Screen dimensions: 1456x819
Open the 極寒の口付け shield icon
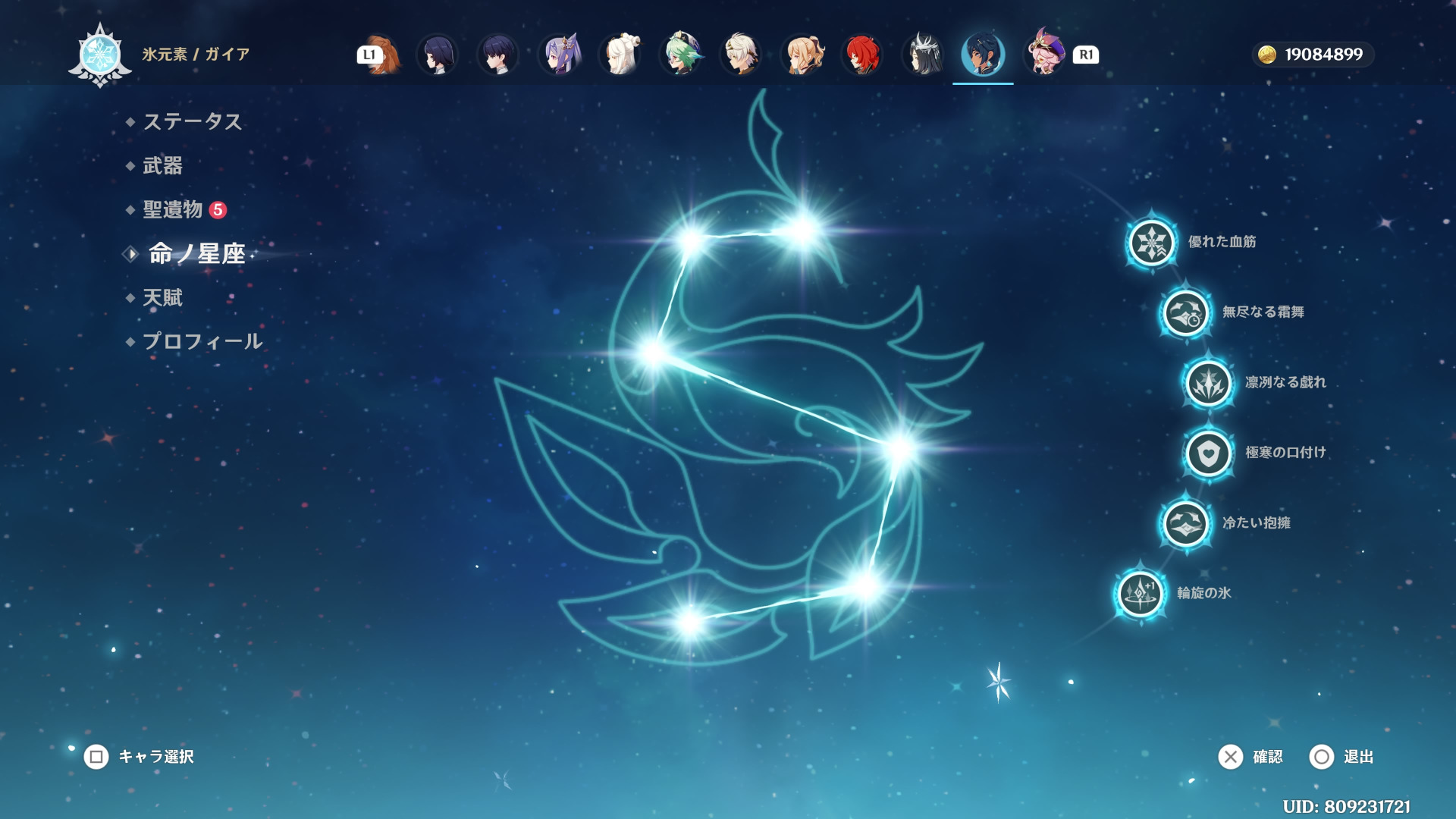(1208, 453)
